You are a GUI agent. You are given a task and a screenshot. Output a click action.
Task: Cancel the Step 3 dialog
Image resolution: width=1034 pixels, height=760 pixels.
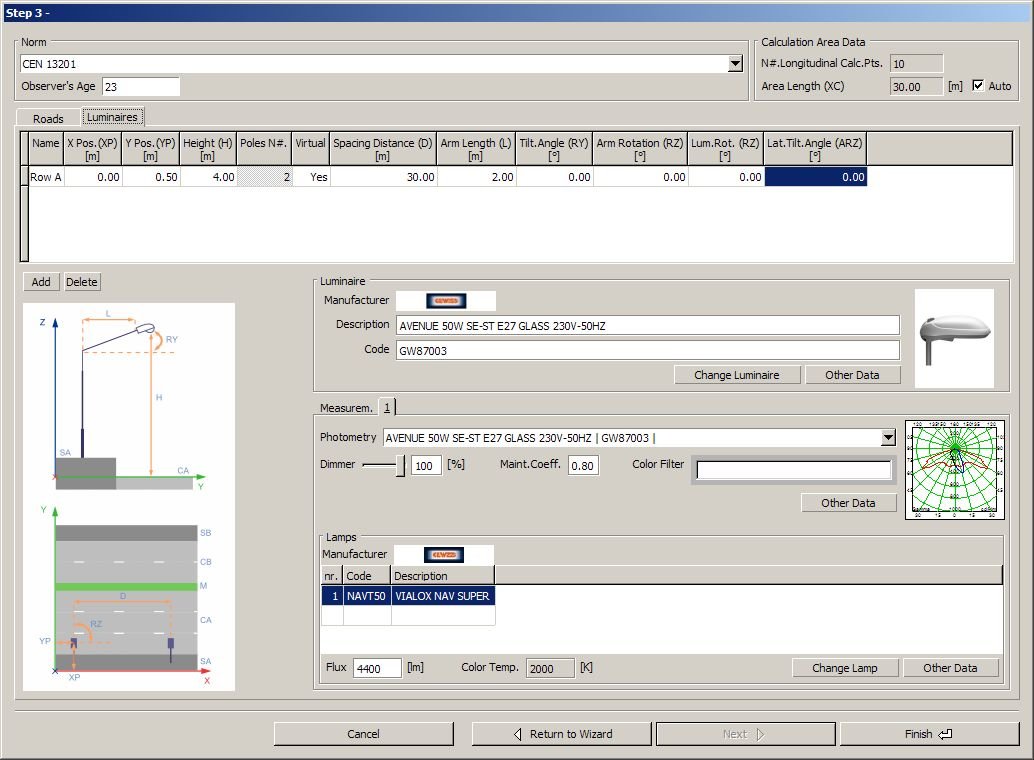click(363, 734)
